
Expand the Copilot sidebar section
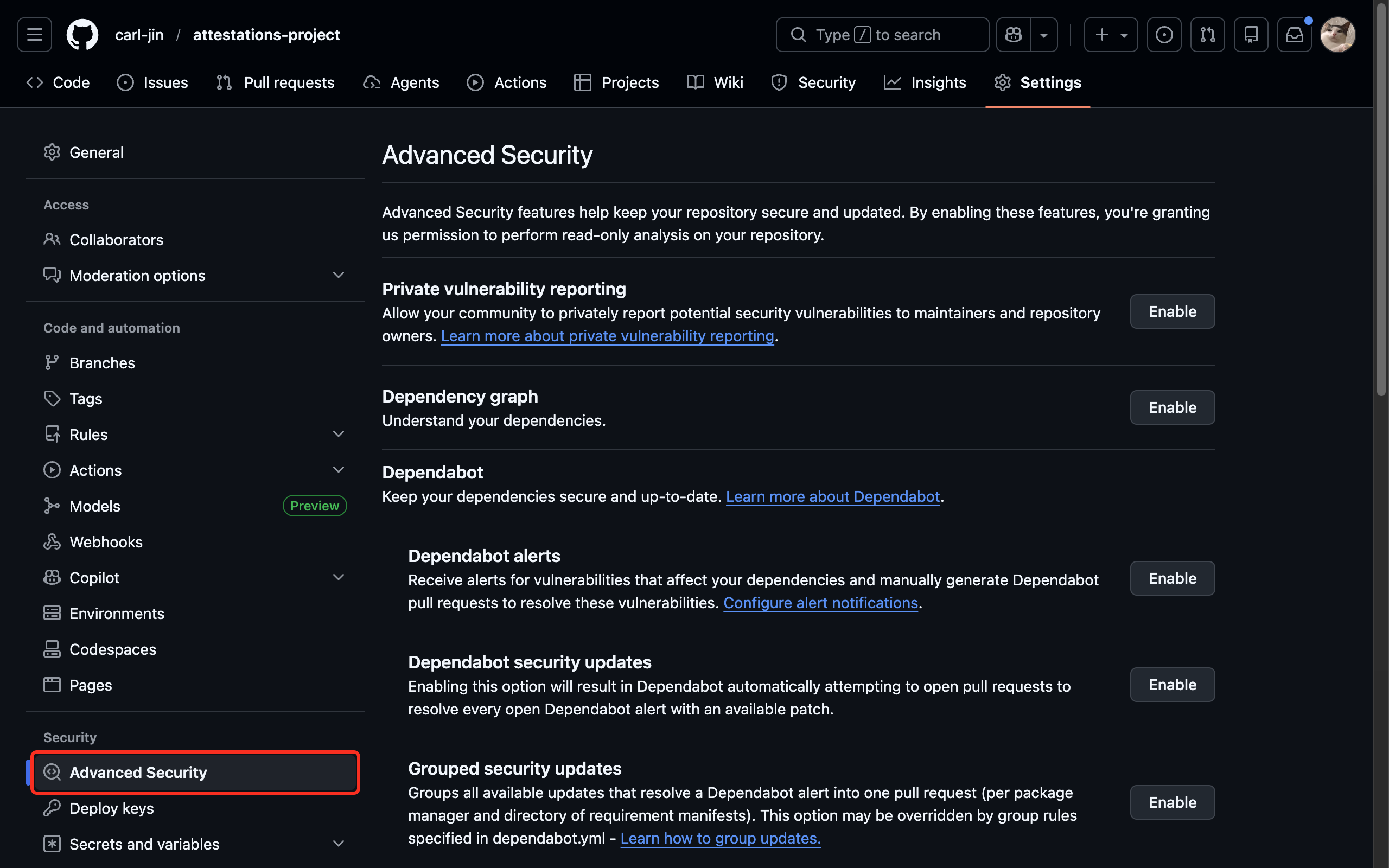coord(338,577)
